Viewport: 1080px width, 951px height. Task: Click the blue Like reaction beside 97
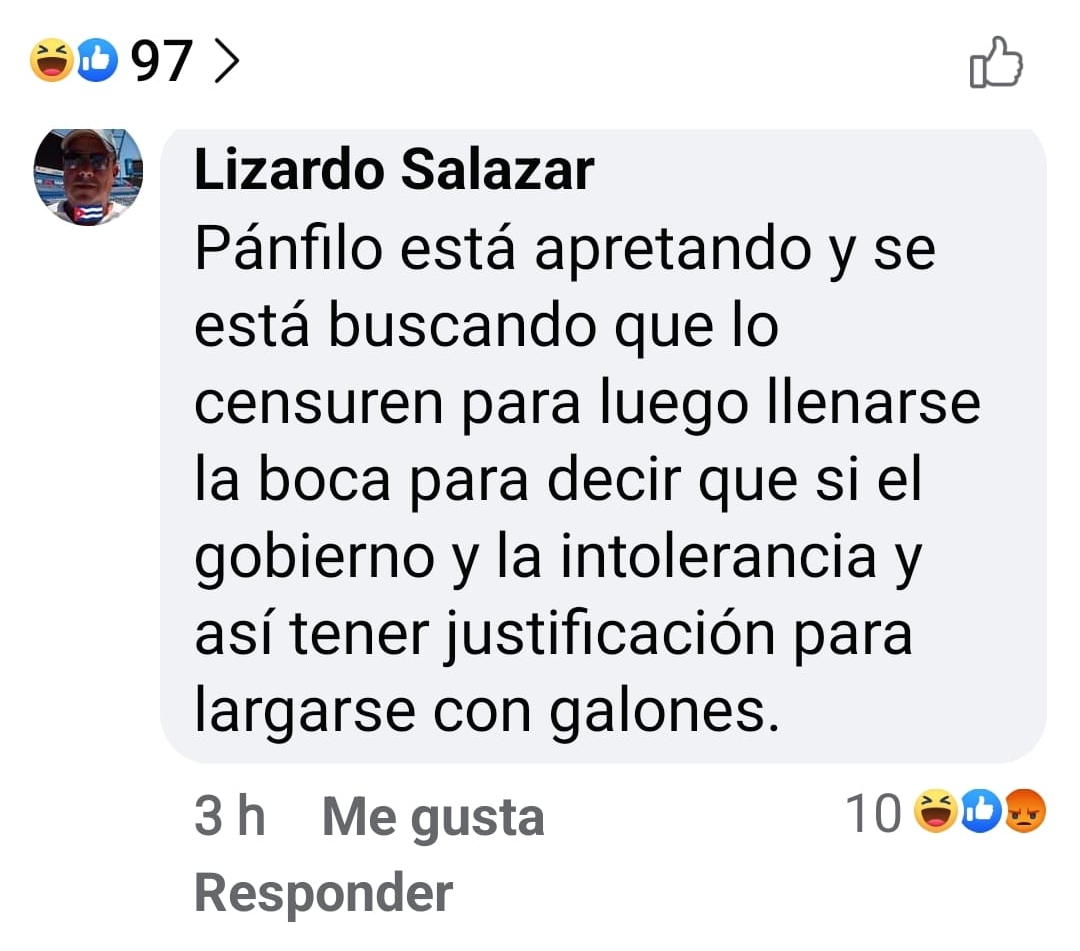coord(96,61)
